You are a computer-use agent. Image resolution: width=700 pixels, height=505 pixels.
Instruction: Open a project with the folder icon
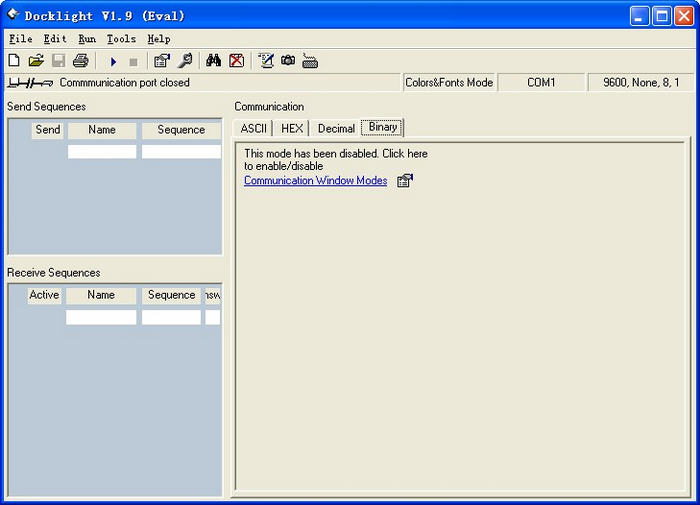point(36,60)
